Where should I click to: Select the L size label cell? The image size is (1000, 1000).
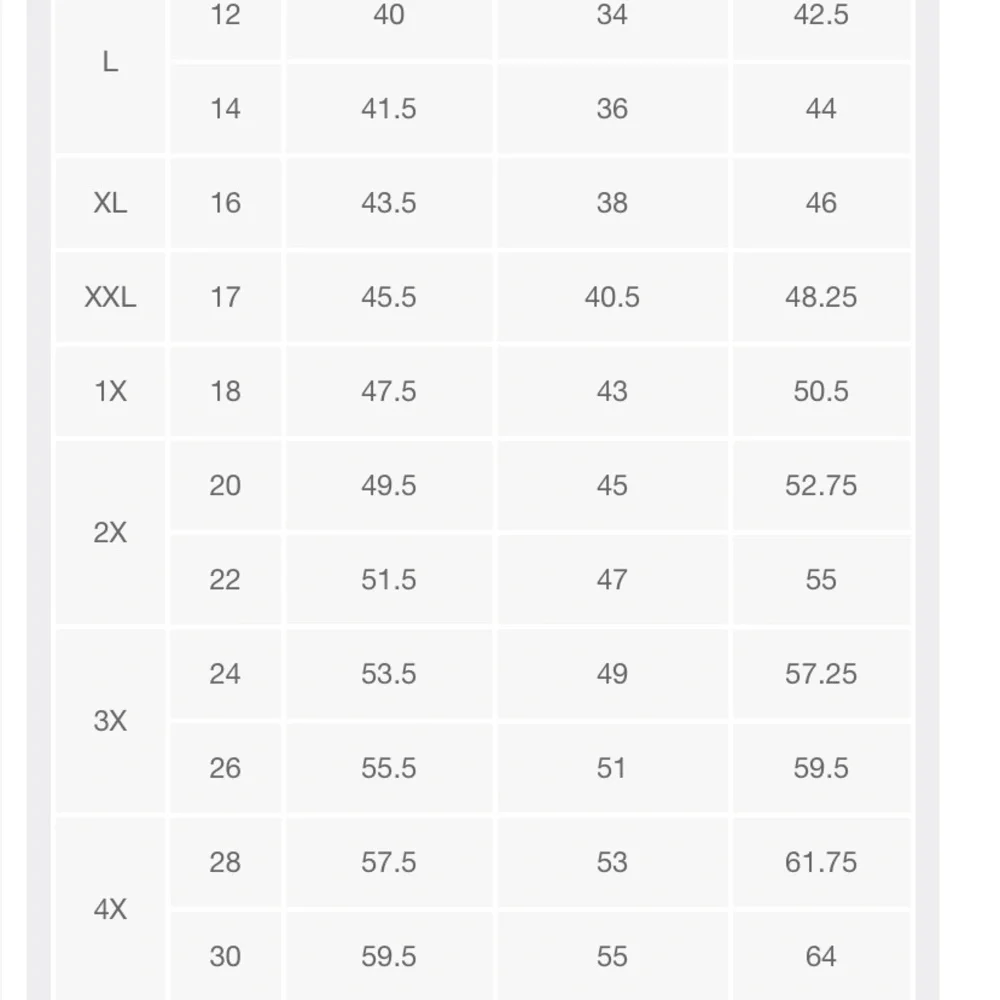(x=110, y=62)
